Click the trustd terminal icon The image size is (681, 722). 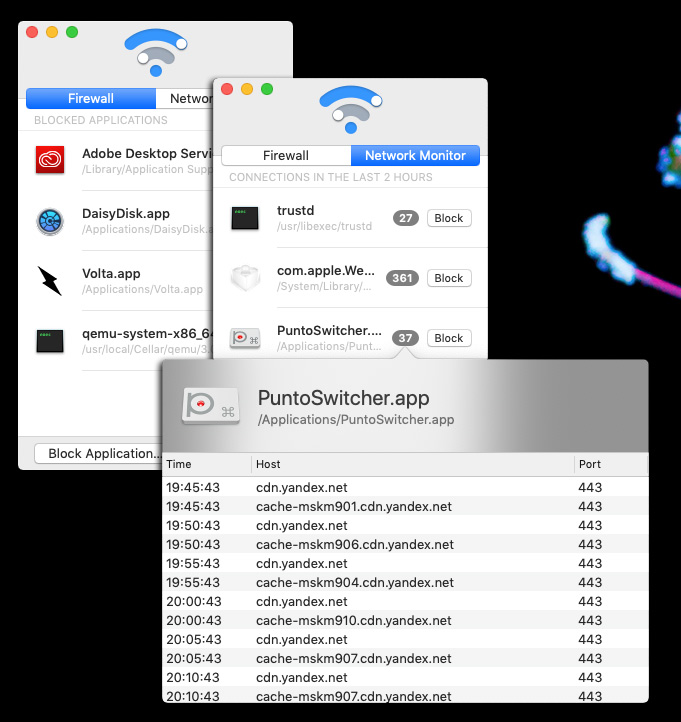coord(244,218)
